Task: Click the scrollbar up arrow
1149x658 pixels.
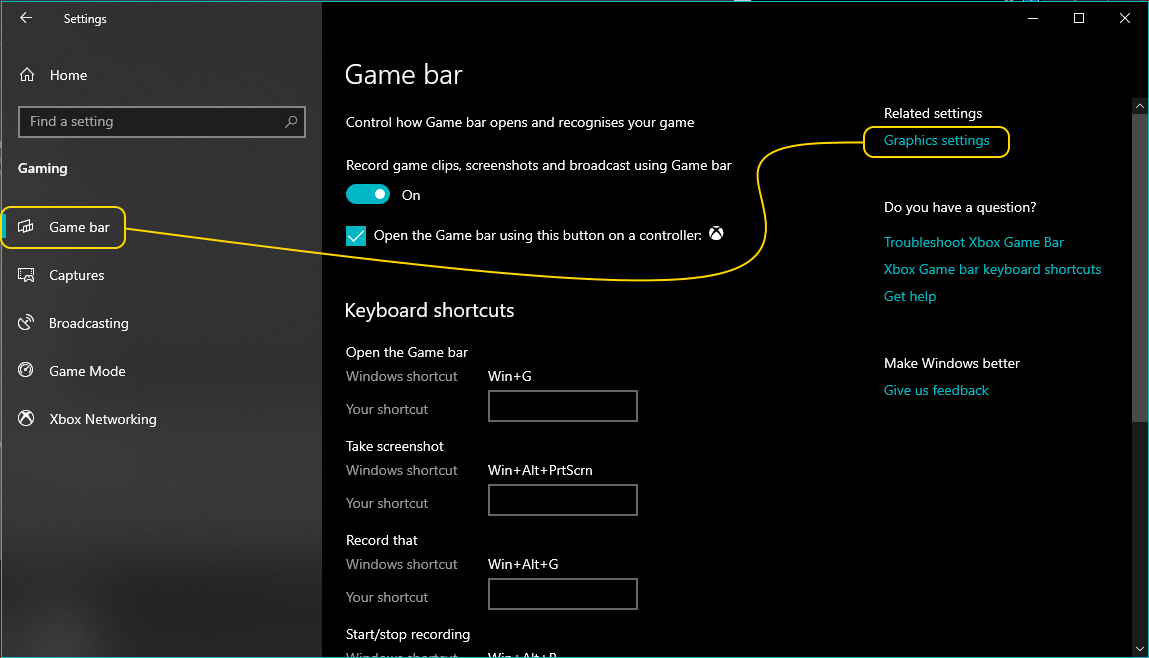Action: coord(1139,106)
